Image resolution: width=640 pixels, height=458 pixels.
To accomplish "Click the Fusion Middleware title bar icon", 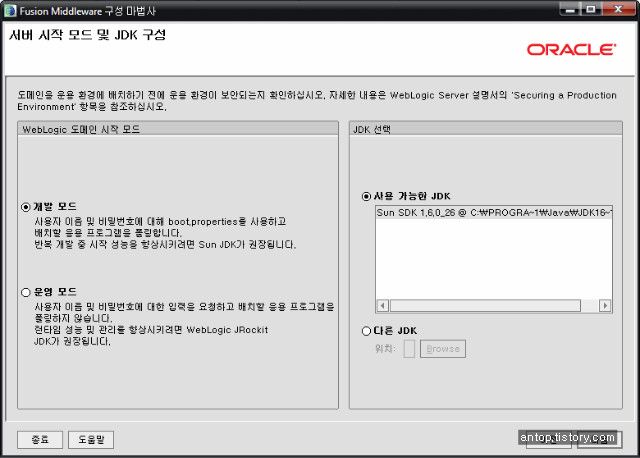I will [x=10, y=11].
